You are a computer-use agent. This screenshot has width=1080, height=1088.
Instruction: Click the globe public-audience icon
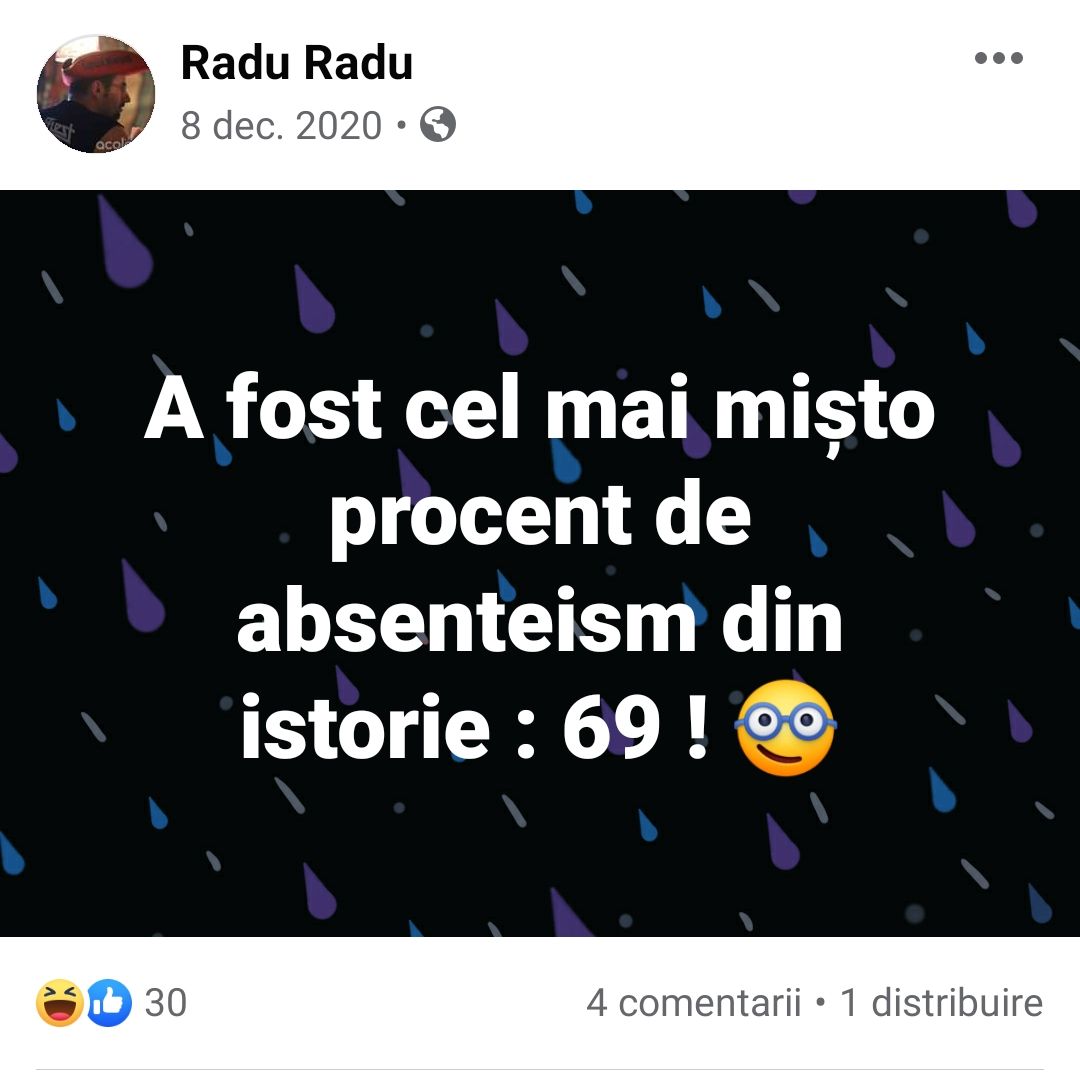(438, 125)
